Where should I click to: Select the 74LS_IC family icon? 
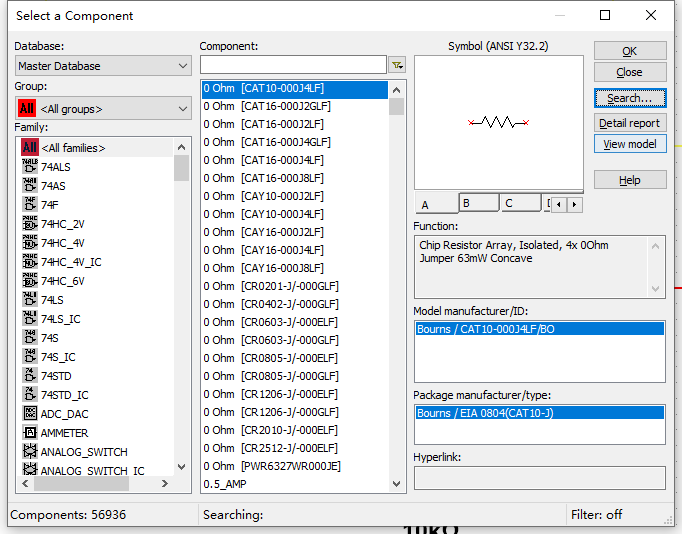point(30,319)
